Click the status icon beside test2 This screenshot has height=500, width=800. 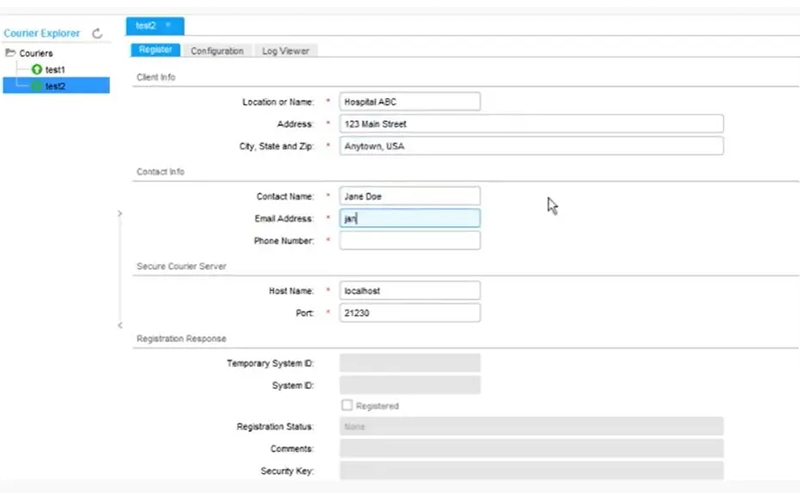pyautogui.click(x=37, y=86)
